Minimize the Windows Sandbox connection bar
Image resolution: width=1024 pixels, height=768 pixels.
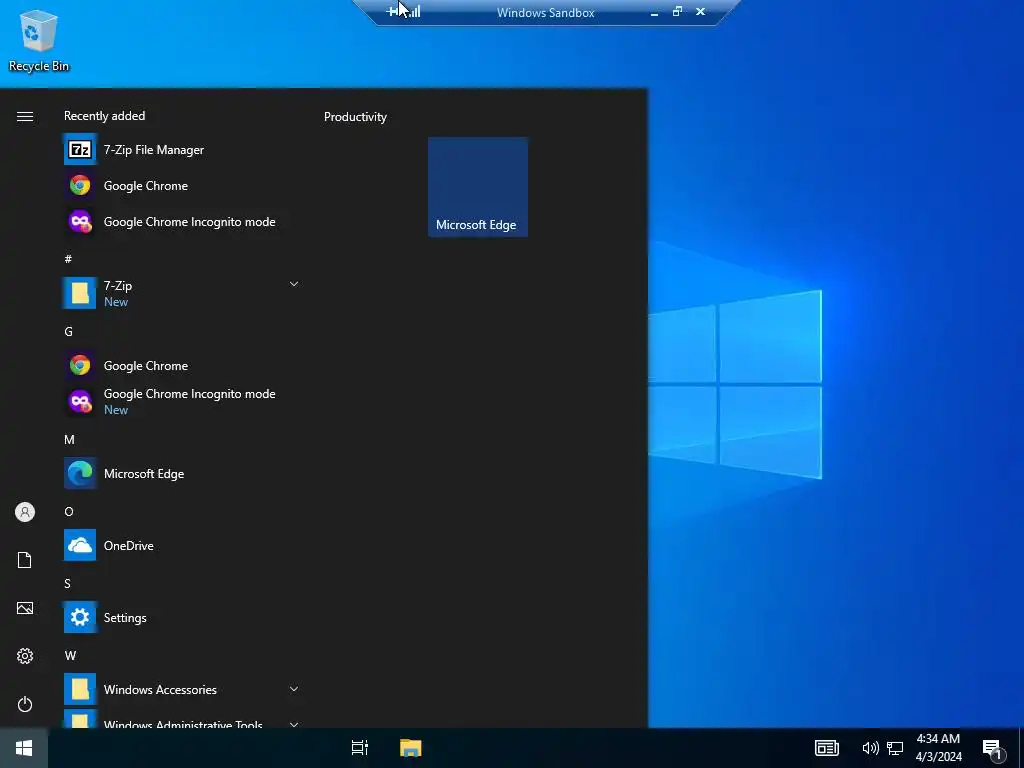pos(654,12)
